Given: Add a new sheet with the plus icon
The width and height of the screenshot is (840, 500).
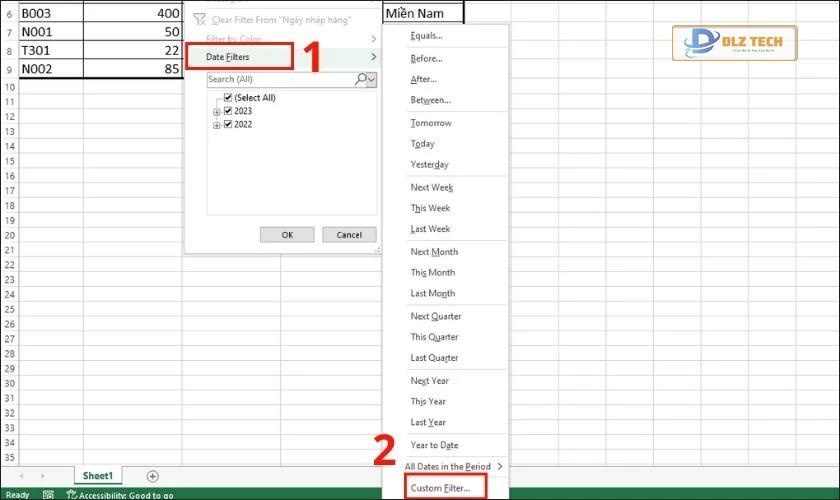Looking at the screenshot, I should (x=153, y=476).
